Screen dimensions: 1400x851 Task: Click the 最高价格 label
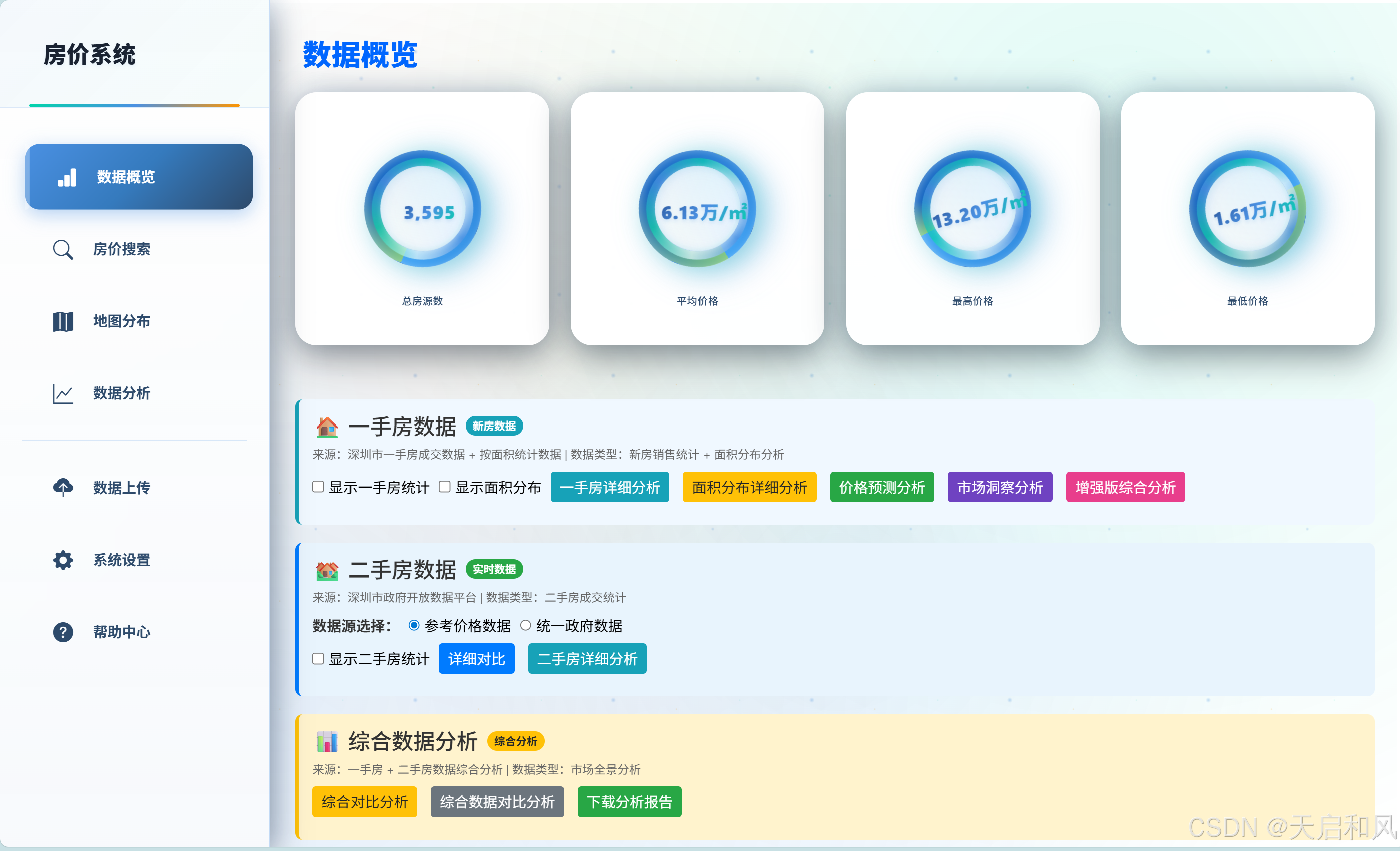click(x=973, y=301)
